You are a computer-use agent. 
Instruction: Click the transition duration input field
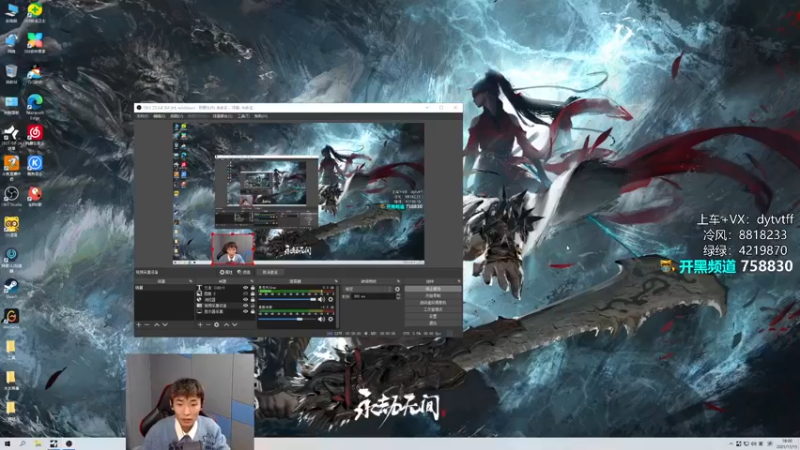click(373, 296)
